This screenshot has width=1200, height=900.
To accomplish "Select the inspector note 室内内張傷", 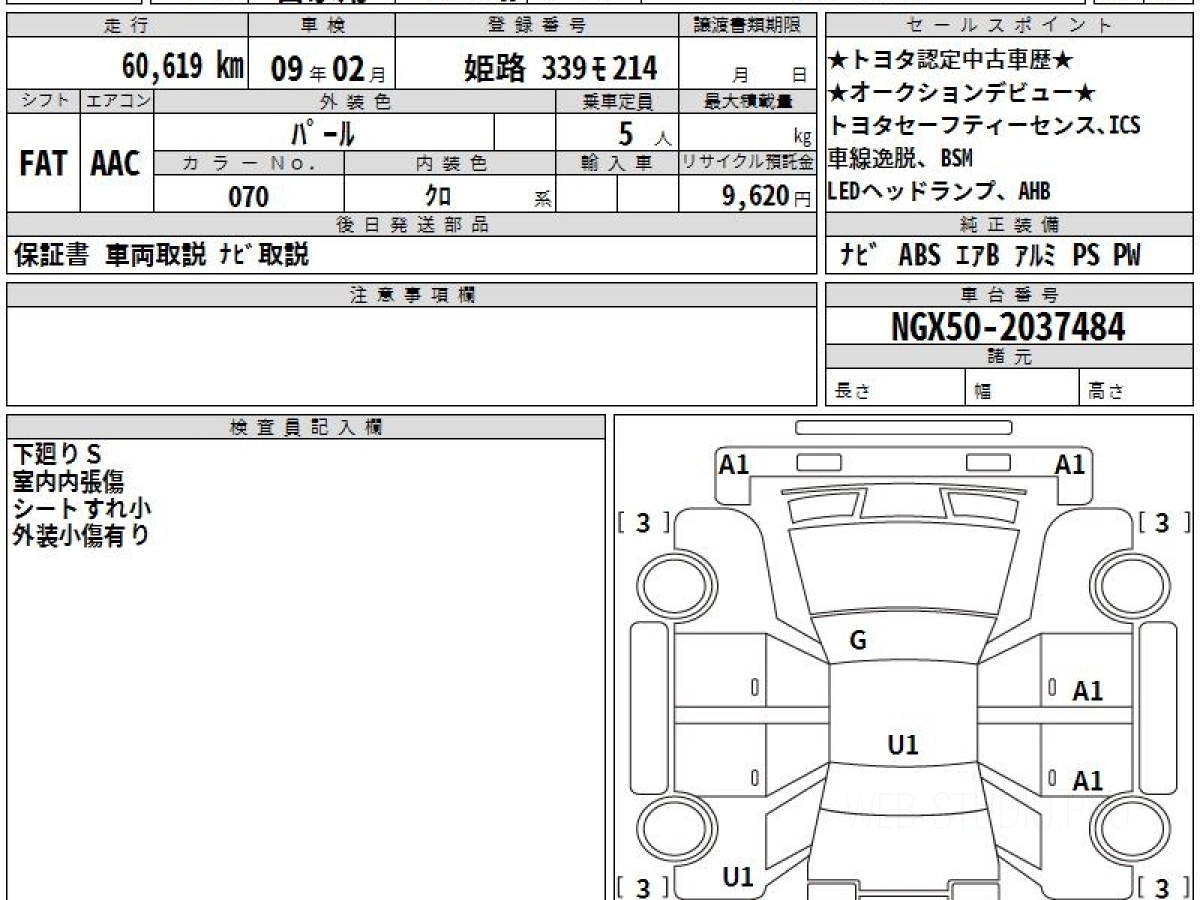I will click(x=69, y=482).
